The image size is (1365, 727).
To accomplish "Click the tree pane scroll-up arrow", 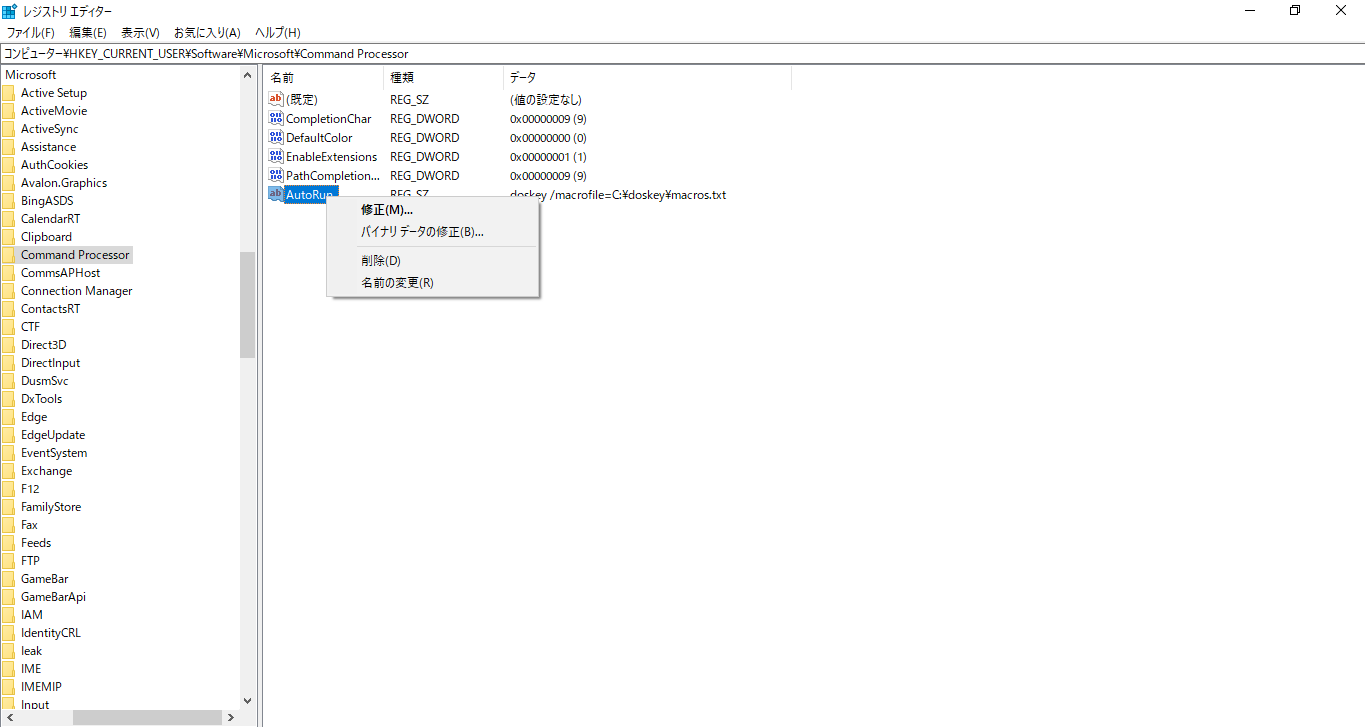I will tap(248, 75).
